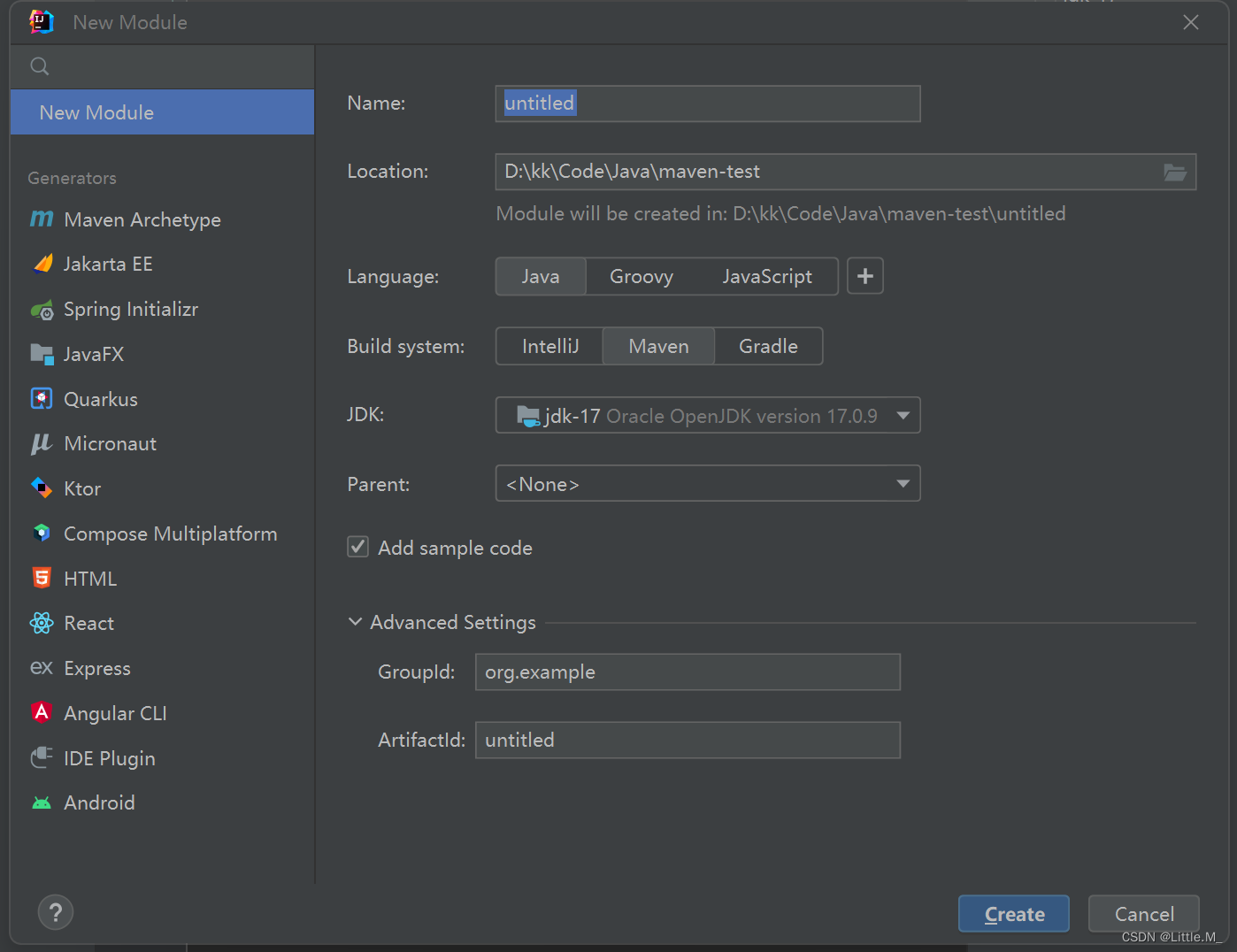Click the module Name input field
This screenshot has width=1237, height=952.
click(708, 104)
